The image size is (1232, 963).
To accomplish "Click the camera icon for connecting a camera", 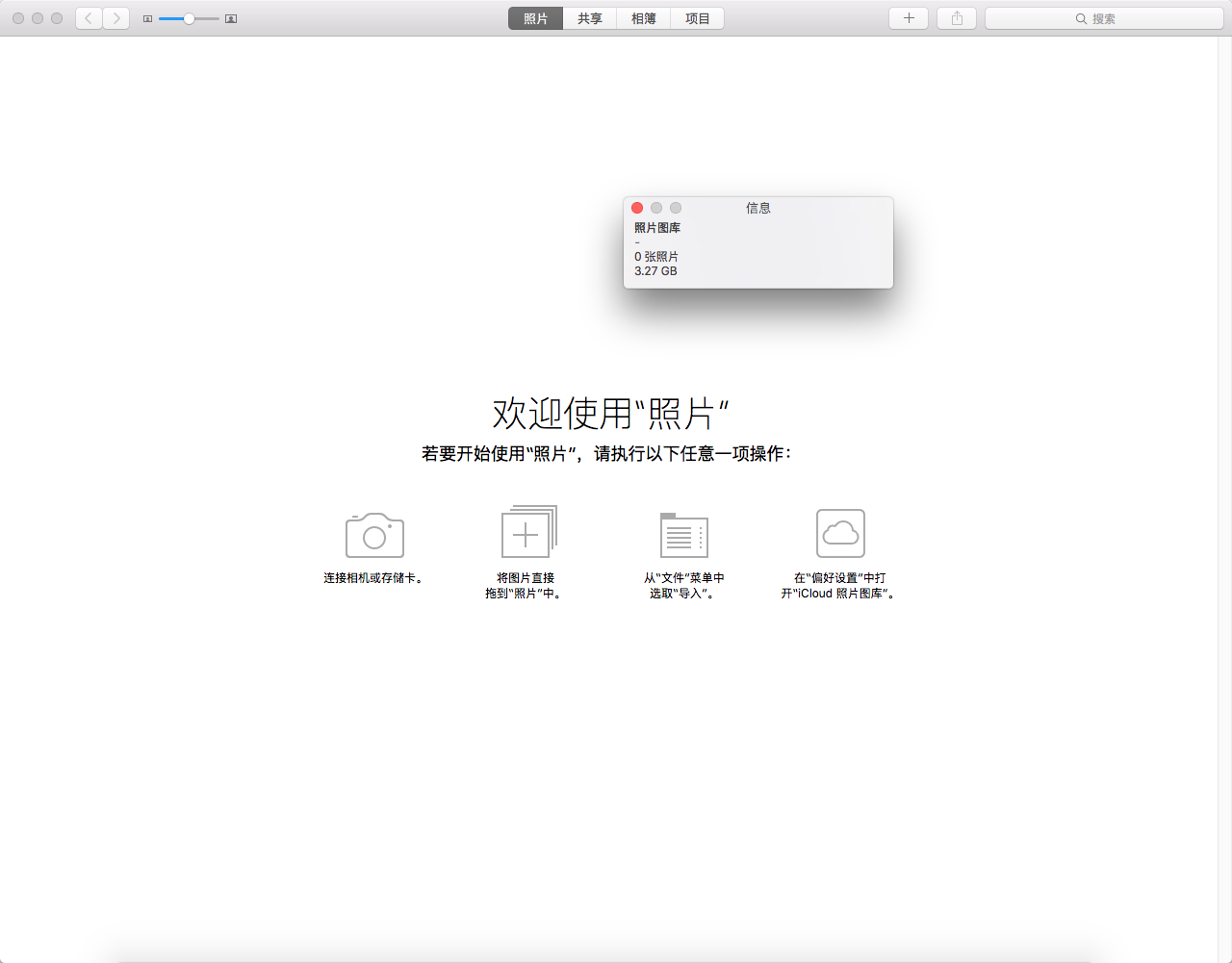I will (x=374, y=535).
